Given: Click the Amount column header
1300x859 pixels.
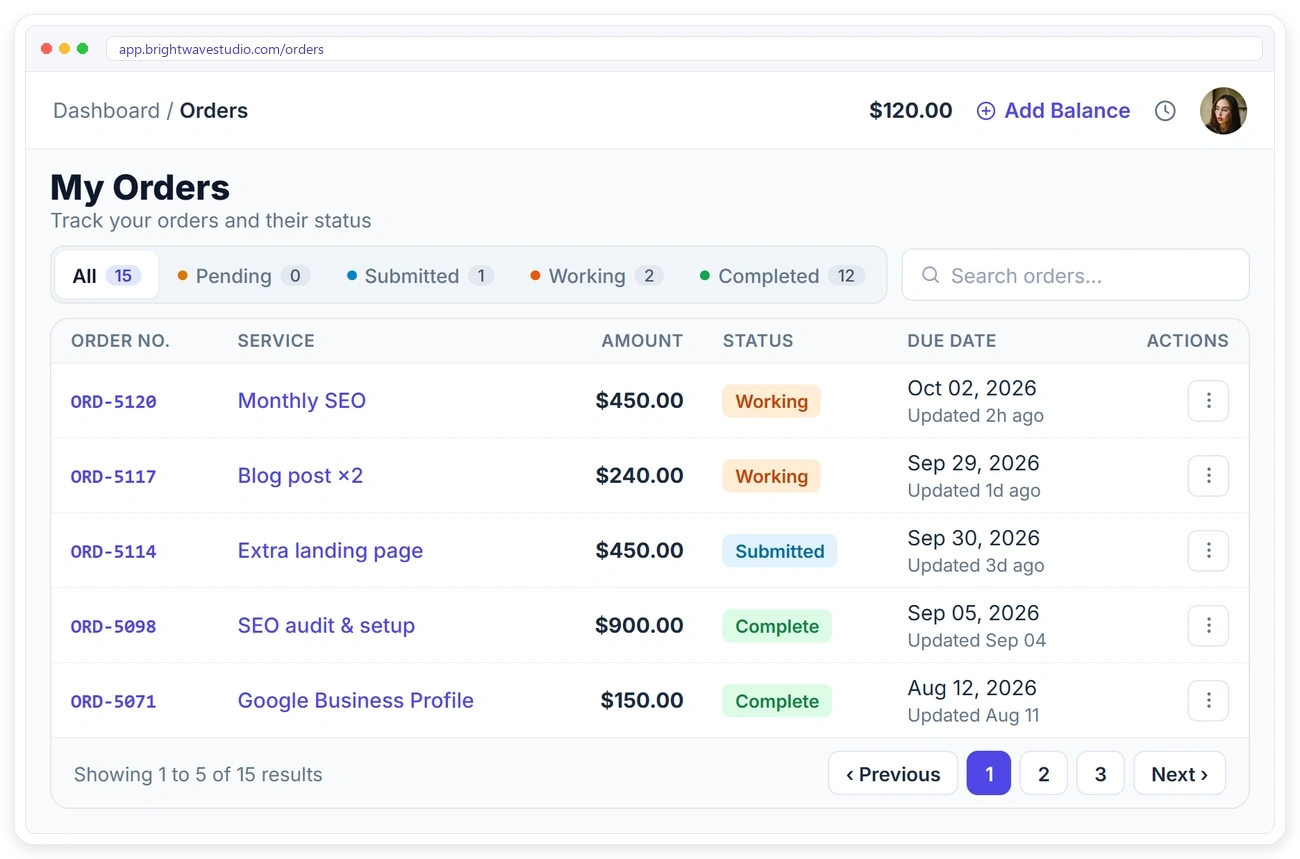Looking at the screenshot, I should pyautogui.click(x=642, y=341).
